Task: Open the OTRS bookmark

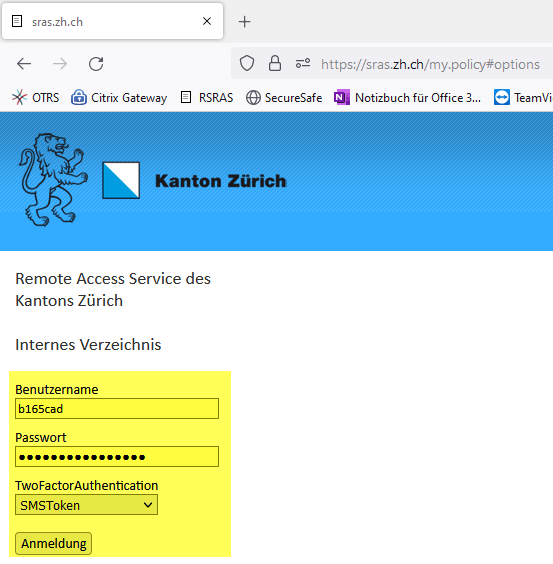Action: coord(35,97)
